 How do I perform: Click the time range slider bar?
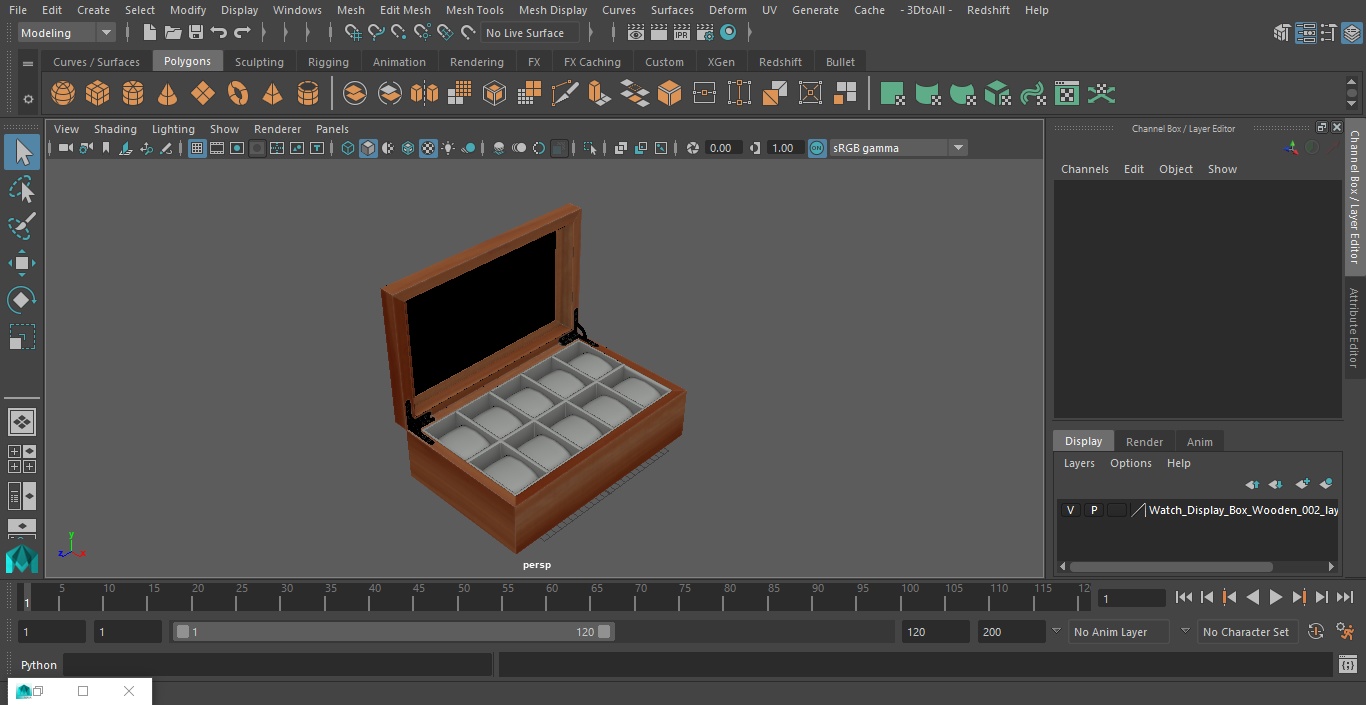click(x=393, y=632)
